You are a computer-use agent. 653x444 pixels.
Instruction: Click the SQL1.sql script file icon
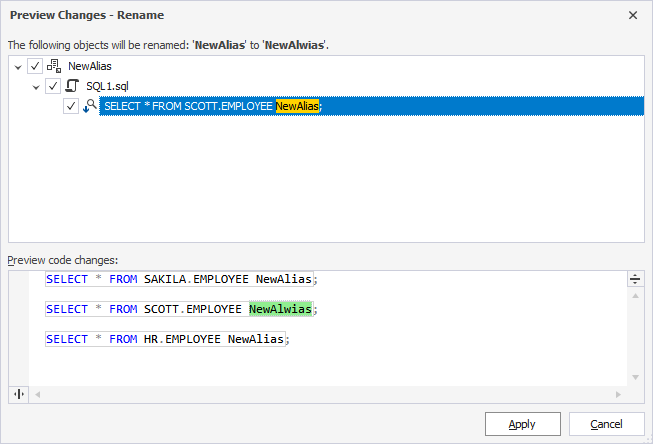pos(71,86)
